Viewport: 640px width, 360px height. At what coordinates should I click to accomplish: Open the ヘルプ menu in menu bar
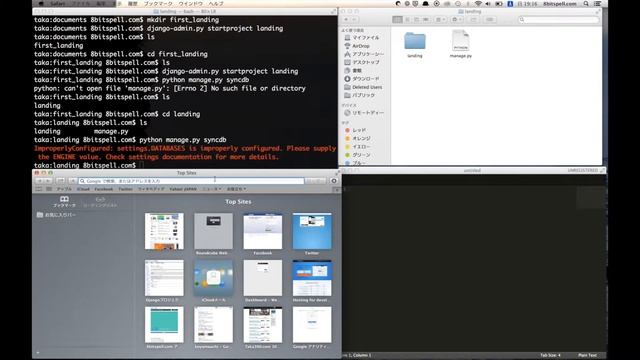pos(216,4)
